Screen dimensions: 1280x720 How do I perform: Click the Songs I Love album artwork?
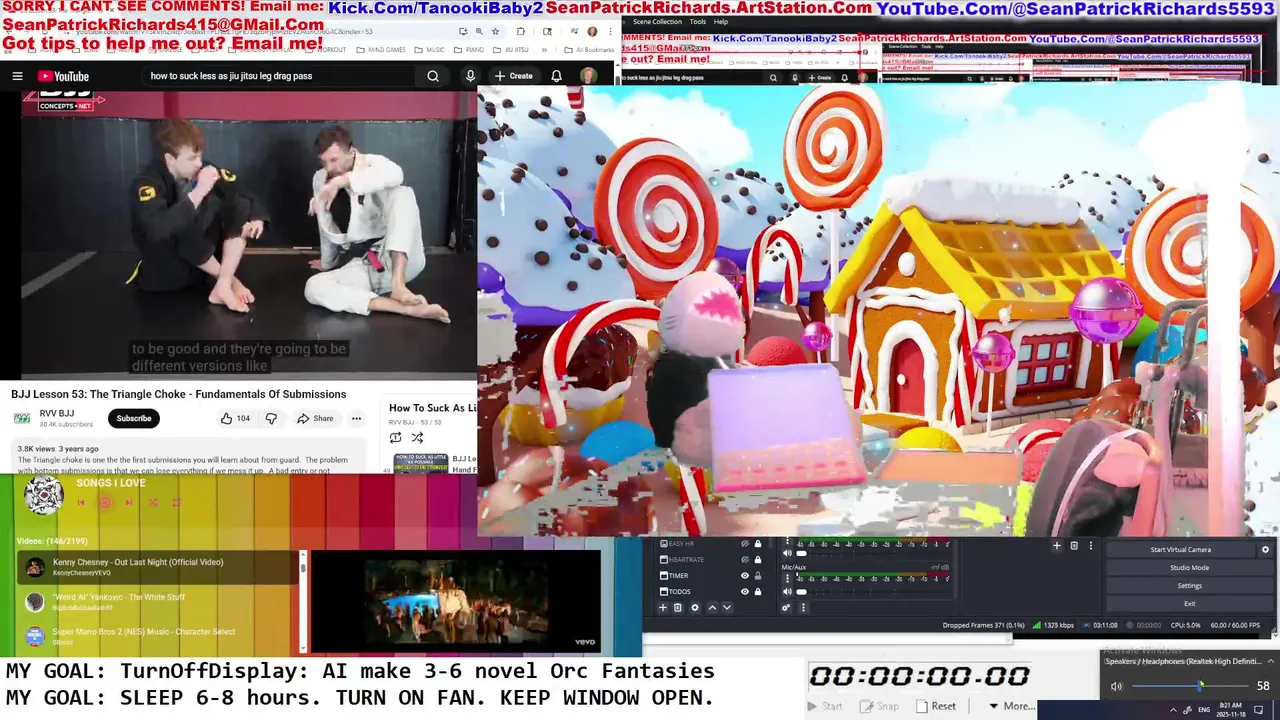click(x=43, y=496)
